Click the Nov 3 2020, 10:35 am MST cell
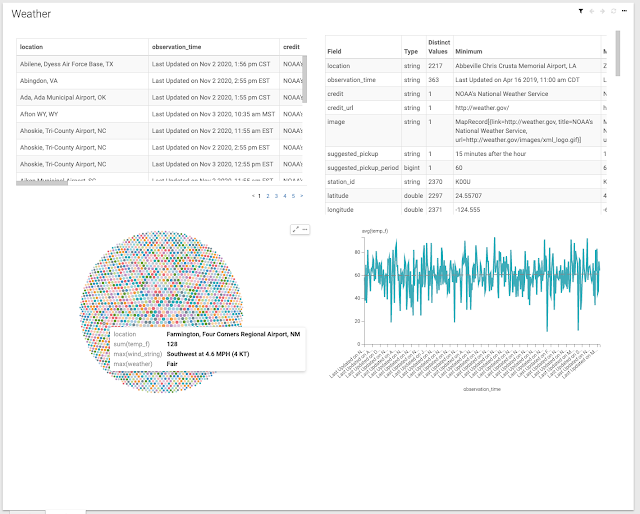 [214, 114]
